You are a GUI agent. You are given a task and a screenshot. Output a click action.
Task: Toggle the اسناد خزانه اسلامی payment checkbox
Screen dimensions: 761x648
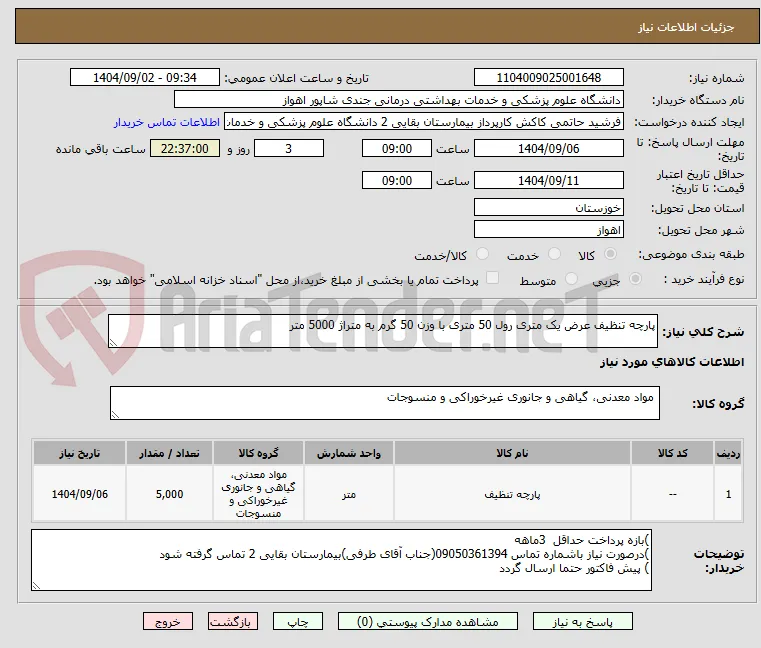point(492,278)
